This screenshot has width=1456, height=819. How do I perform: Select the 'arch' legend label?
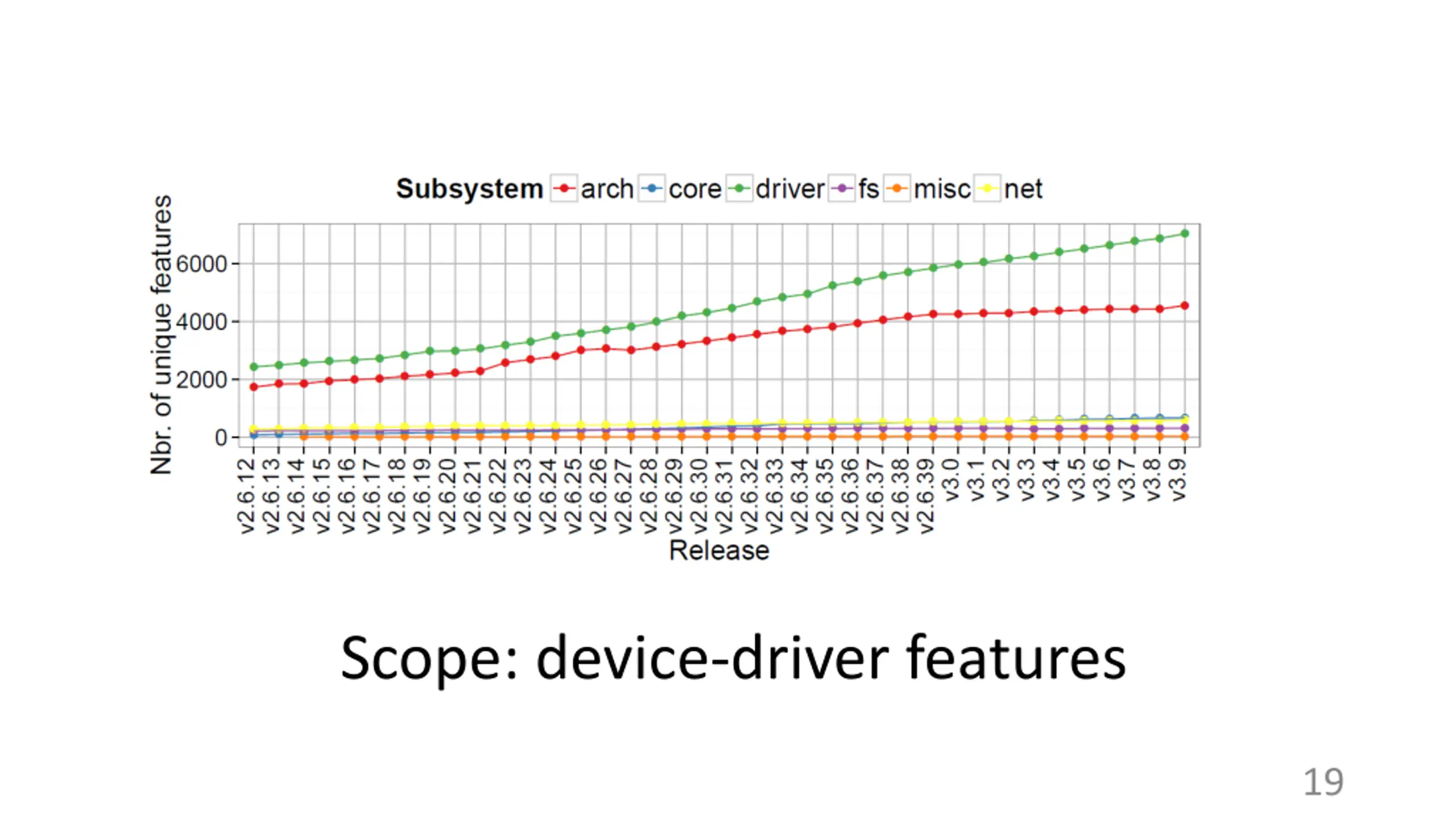coord(607,189)
